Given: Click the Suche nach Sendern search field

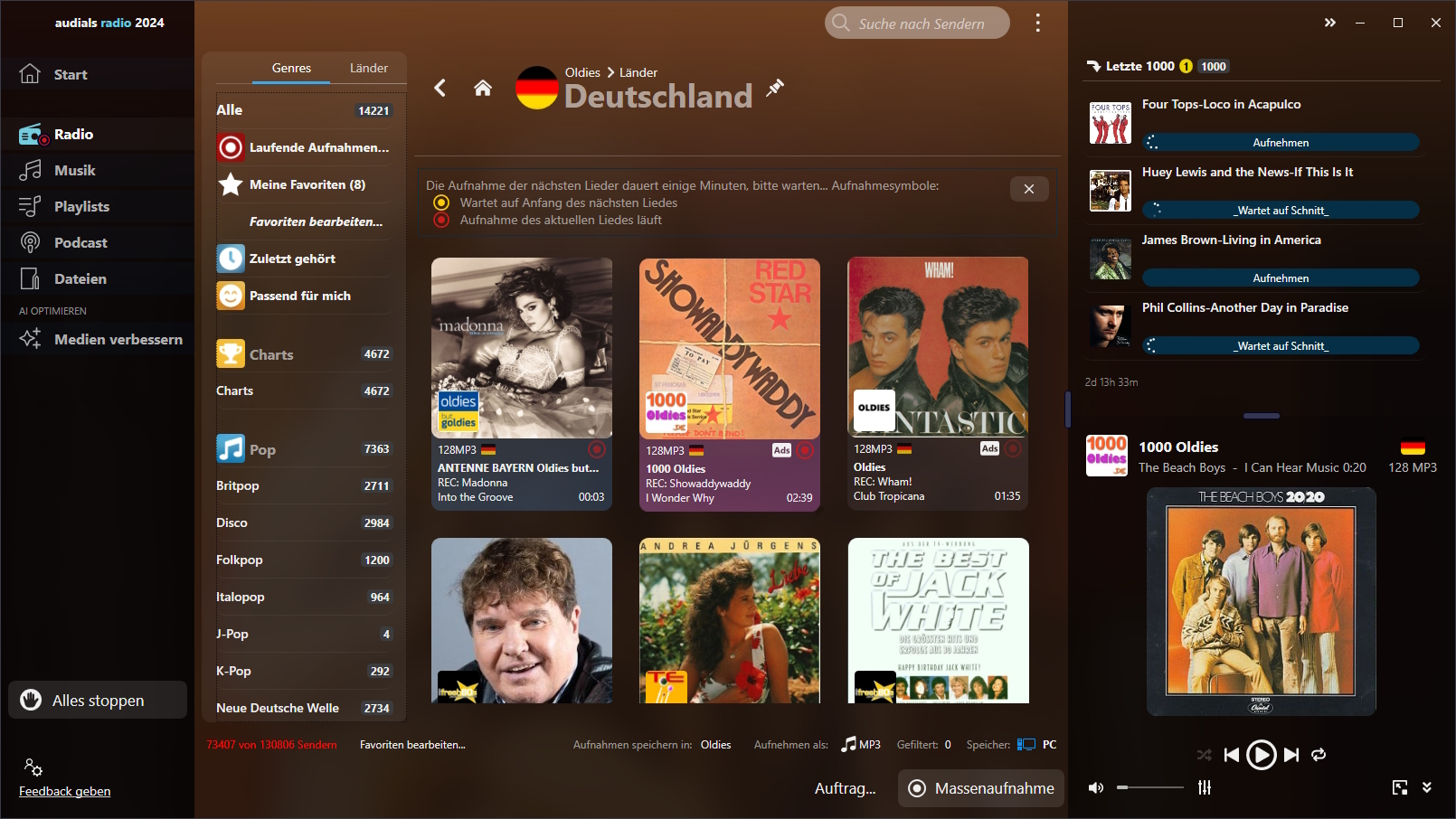Looking at the screenshot, I should (x=917, y=24).
